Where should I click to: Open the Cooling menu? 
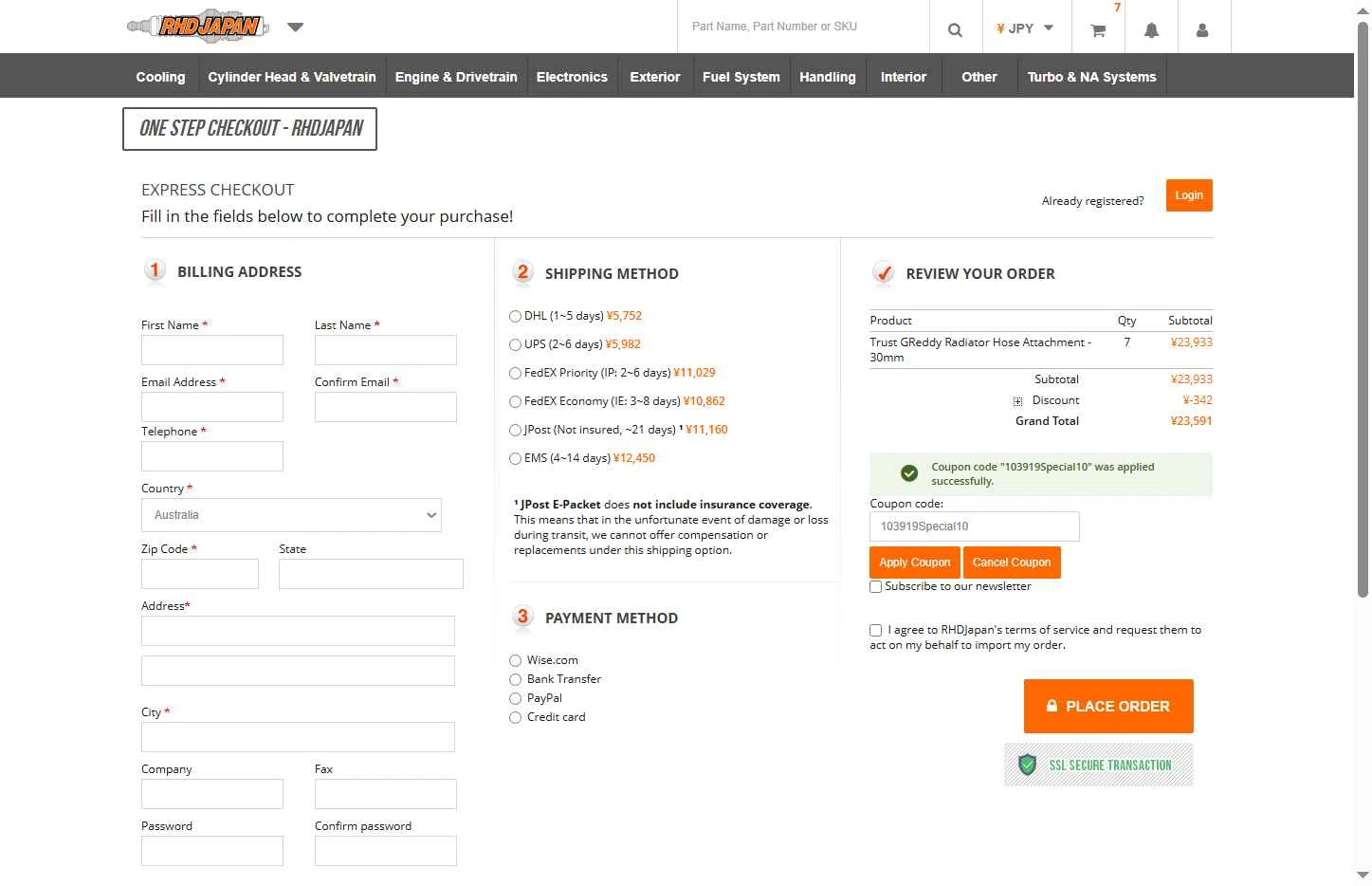click(160, 77)
